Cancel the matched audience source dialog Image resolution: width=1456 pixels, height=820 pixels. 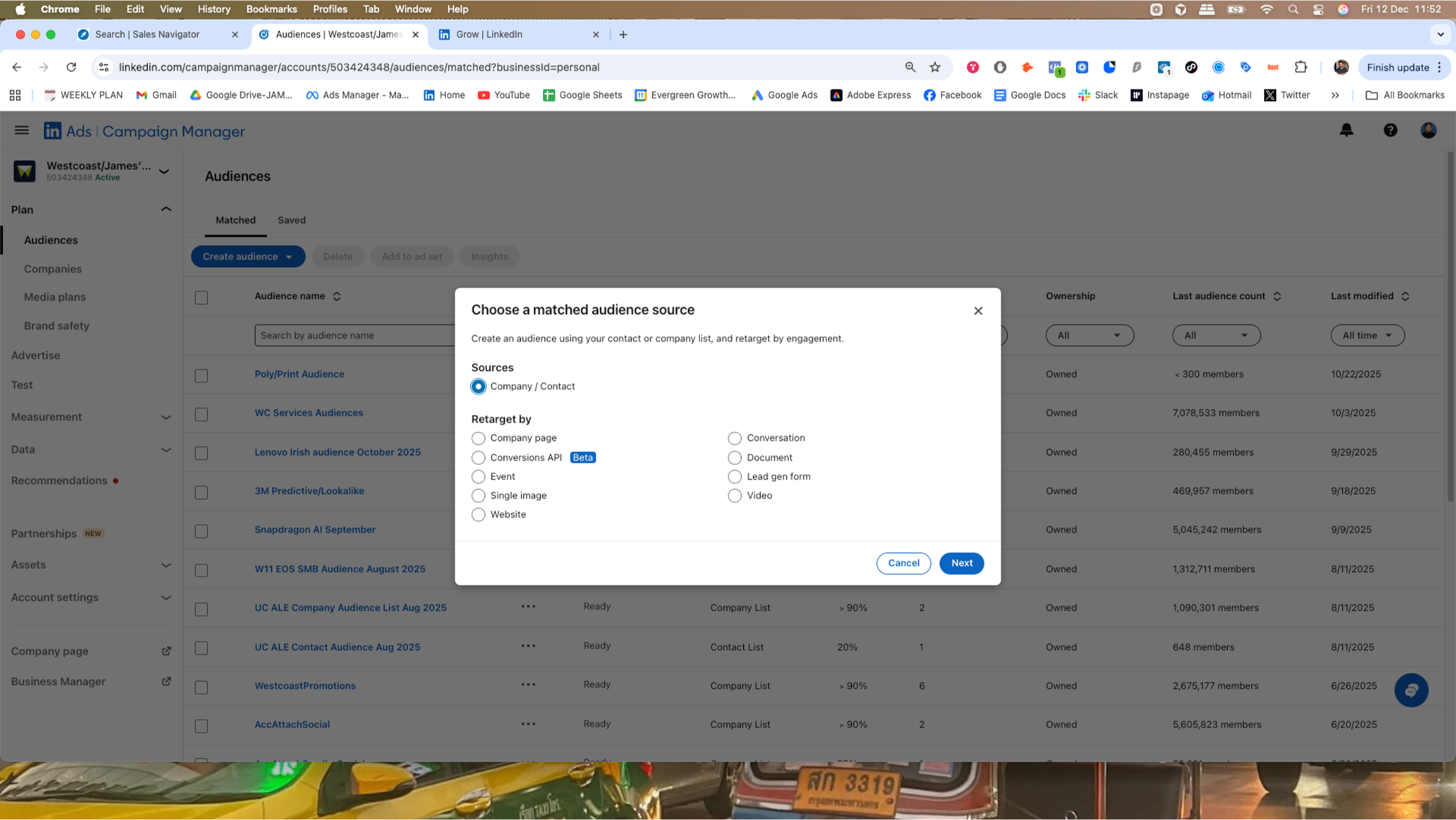[x=903, y=563]
